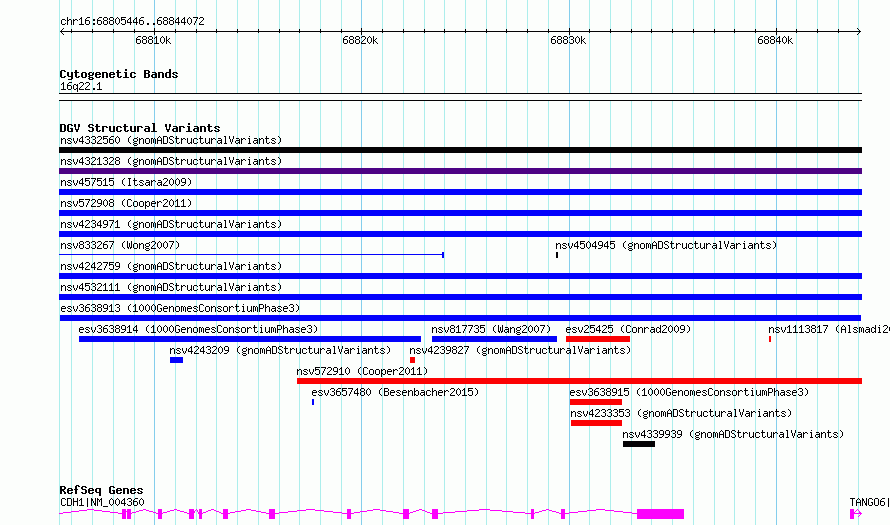Click the TANGO6 gene label

point(869,502)
